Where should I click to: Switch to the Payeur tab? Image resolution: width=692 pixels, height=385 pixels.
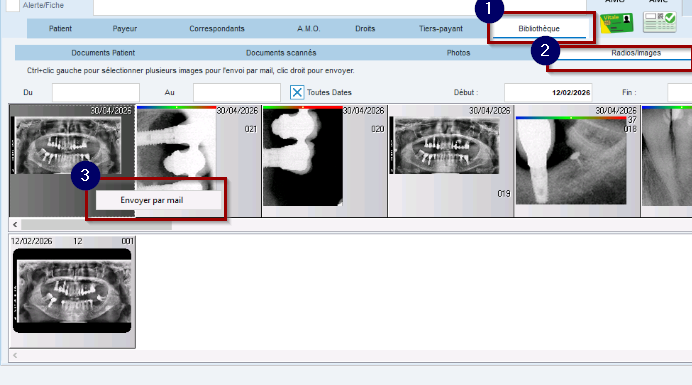[x=124, y=29]
